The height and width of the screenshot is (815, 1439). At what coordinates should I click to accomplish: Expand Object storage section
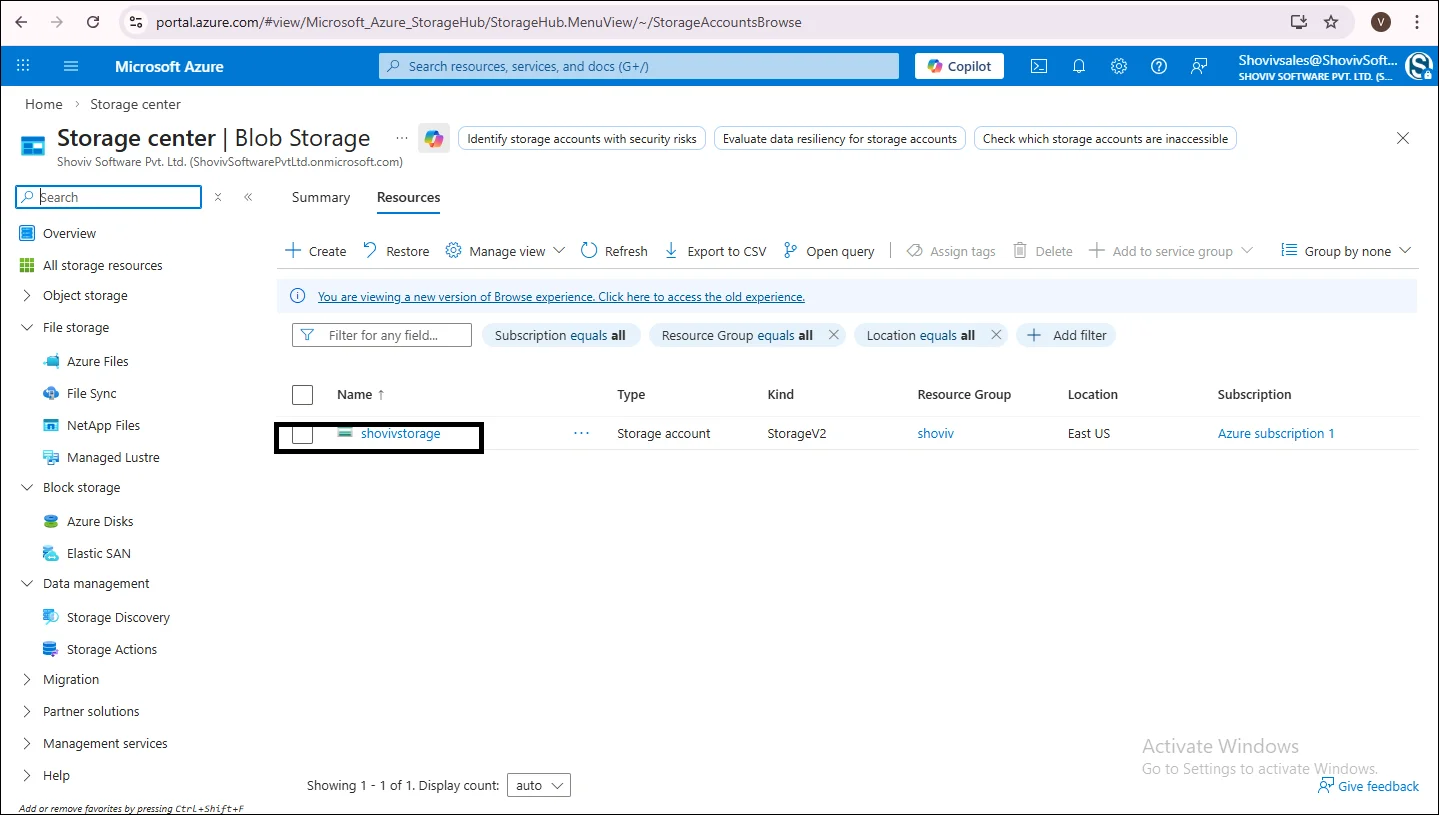(x=27, y=296)
